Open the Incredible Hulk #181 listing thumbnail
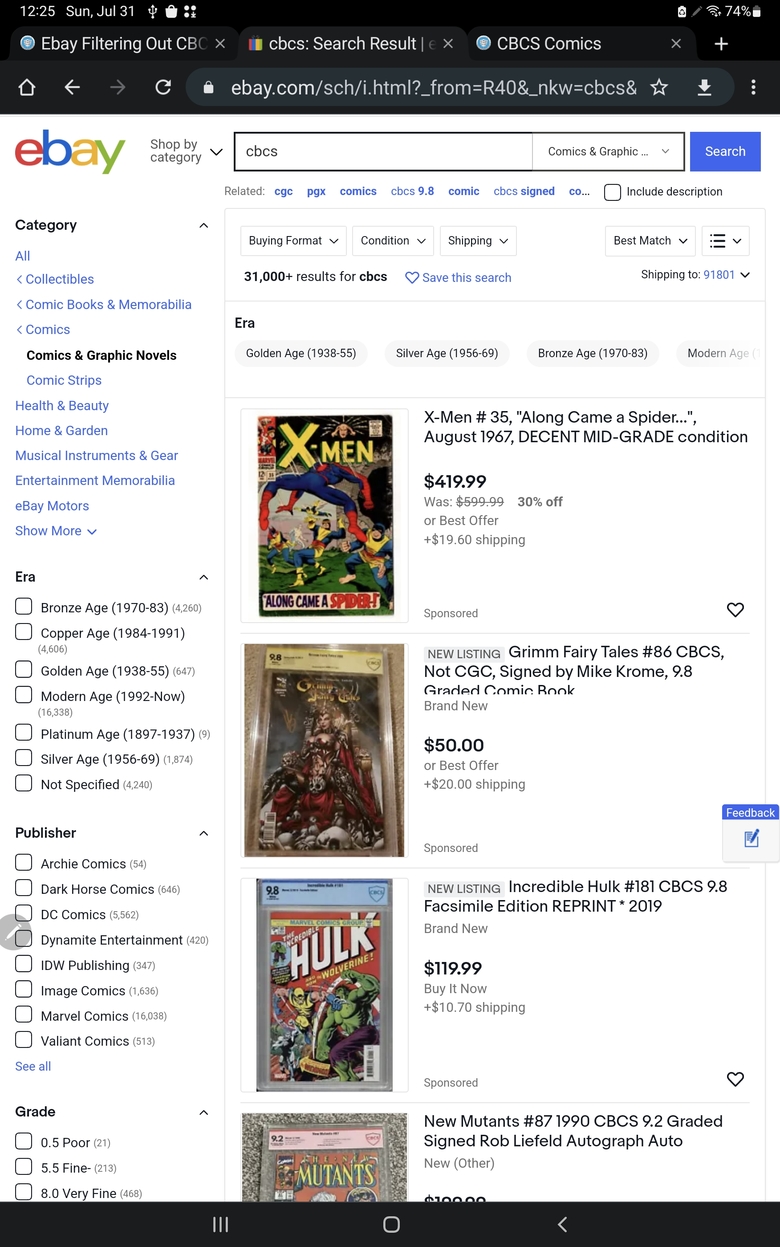The height and width of the screenshot is (1247, 780). point(325,985)
